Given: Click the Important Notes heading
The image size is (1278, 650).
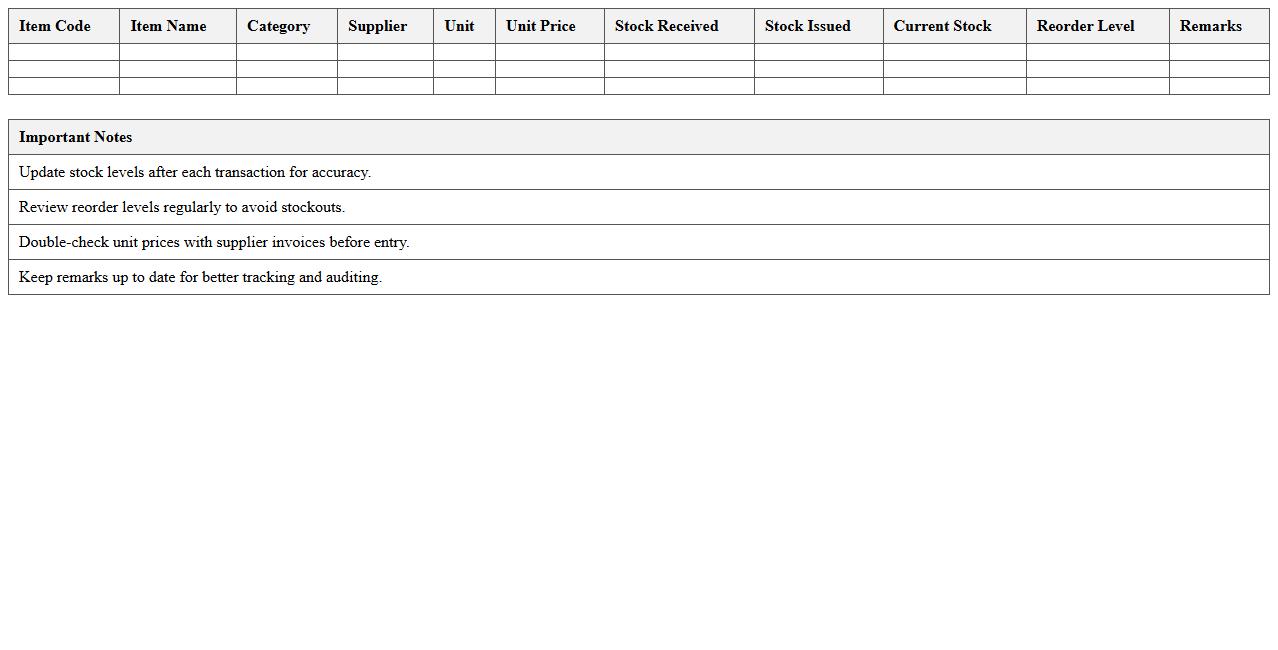Looking at the screenshot, I should coord(76,137).
